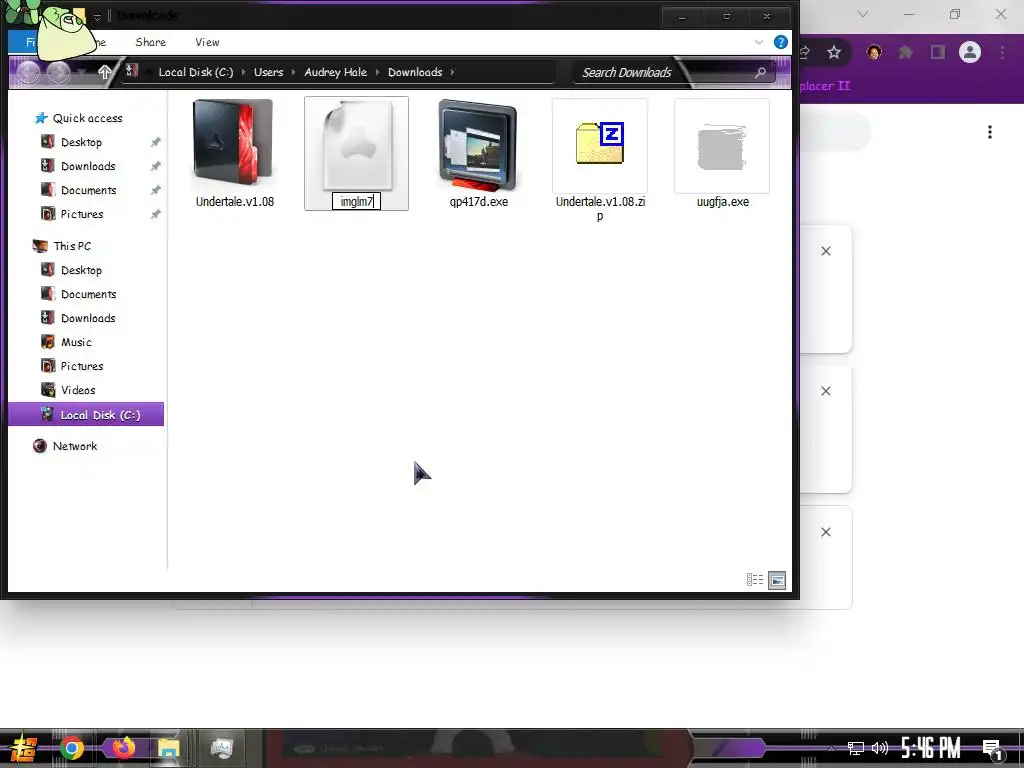The image size is (1024, 768).
Task: Select the uugfja.exe file icon
Action: 722,146
